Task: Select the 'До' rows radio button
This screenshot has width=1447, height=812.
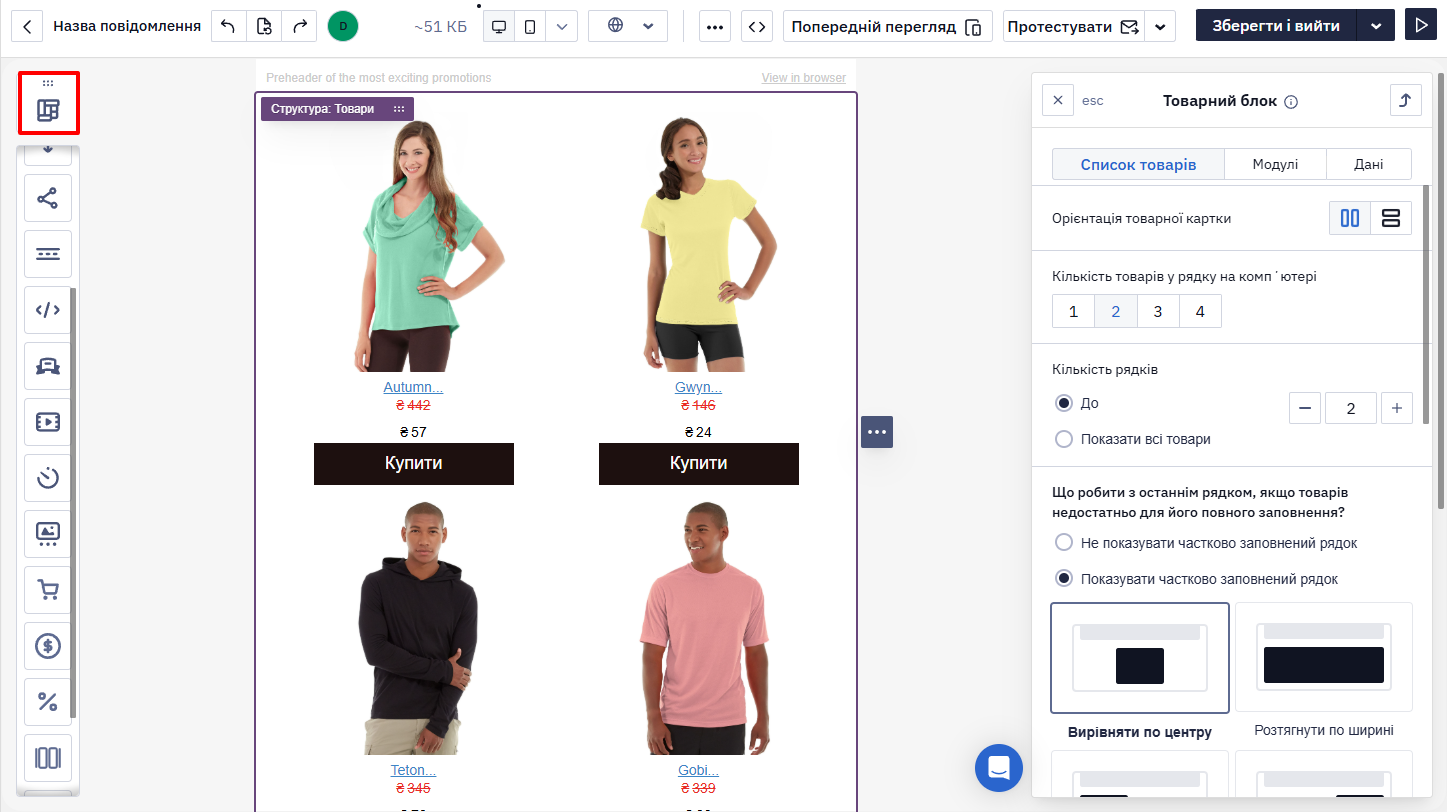Action: pos(1064,403)
